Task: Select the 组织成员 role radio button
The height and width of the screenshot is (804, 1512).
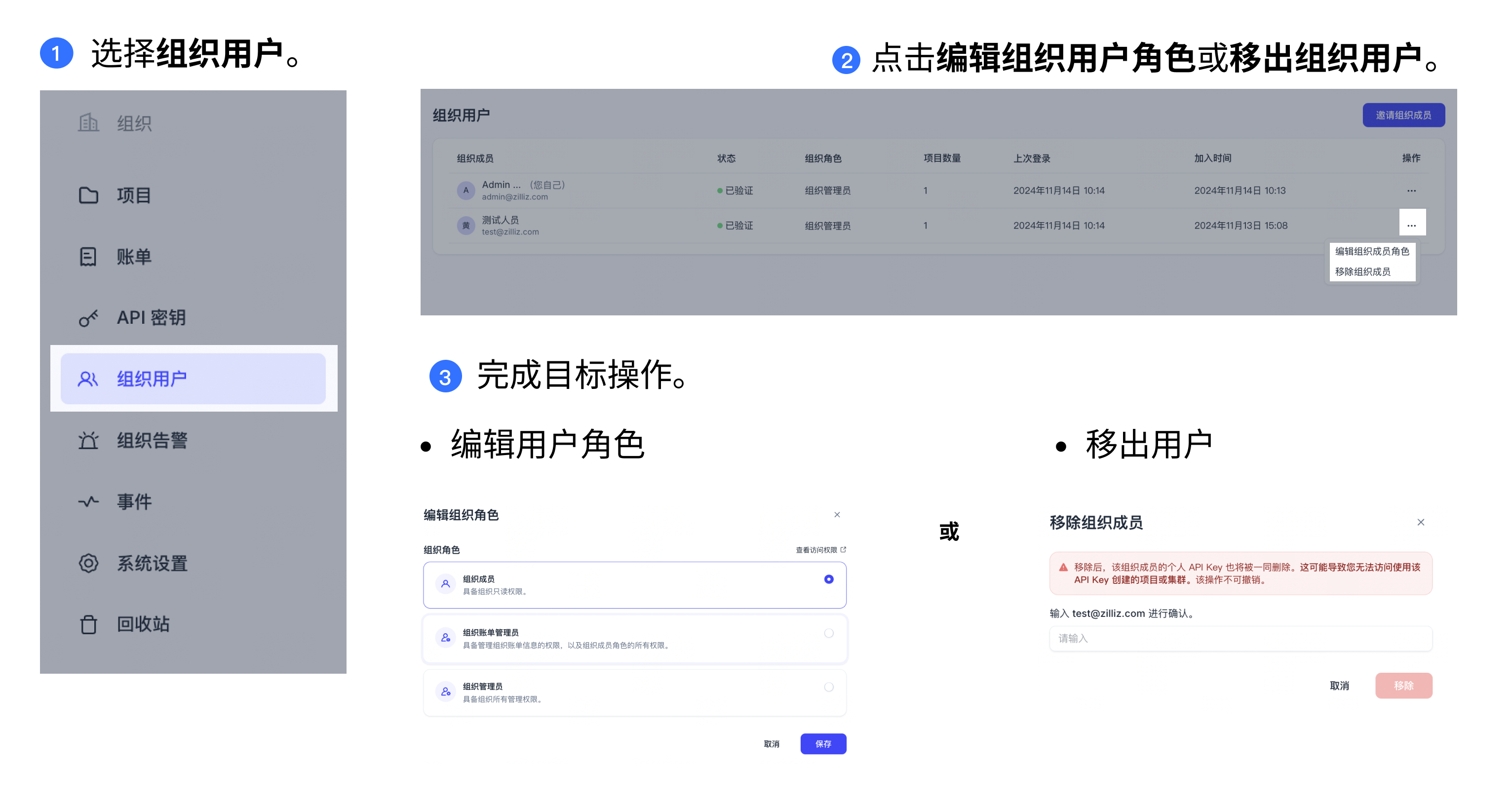Action: tap(828, 578)
